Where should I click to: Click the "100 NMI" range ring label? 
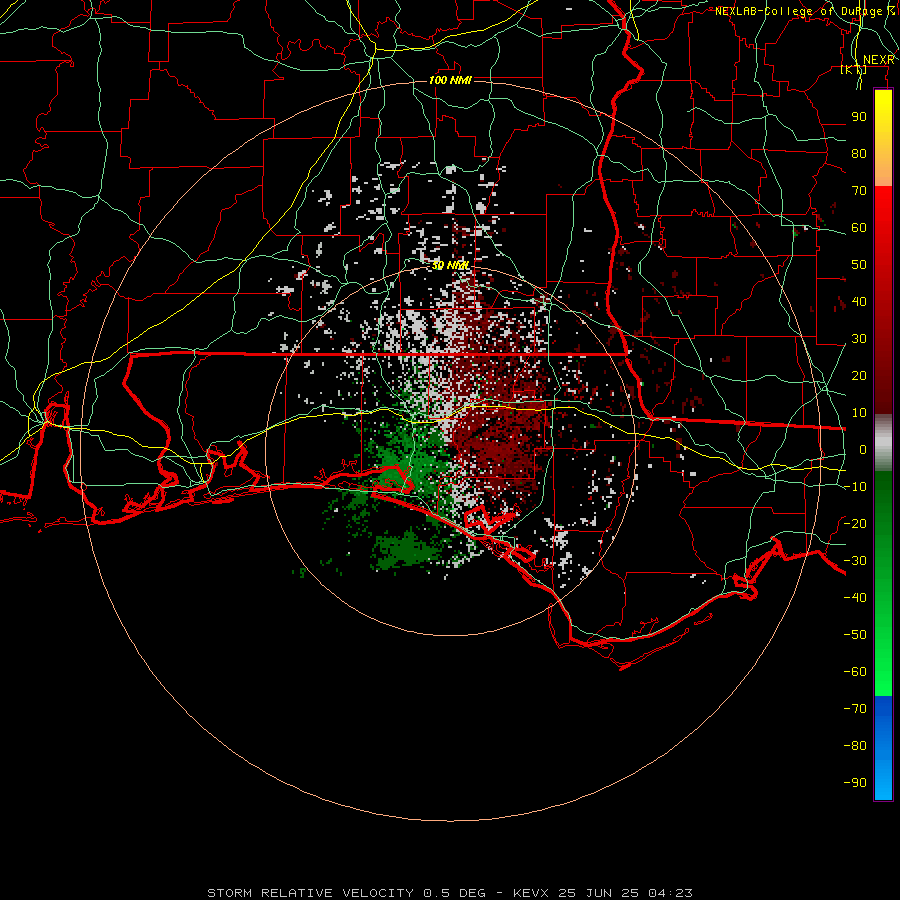click(450, 80)
